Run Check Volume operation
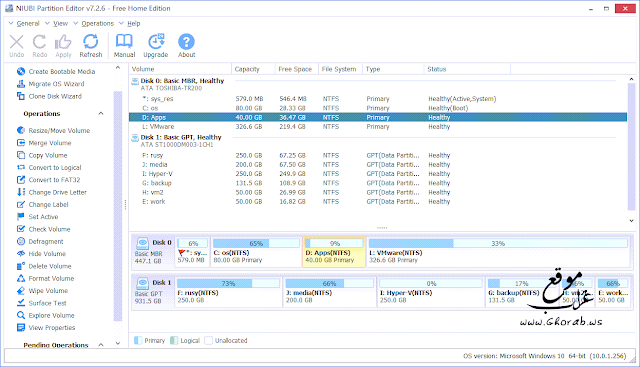Image resolution: width=640 pixels, height=367 pixels. pos(44,229)
